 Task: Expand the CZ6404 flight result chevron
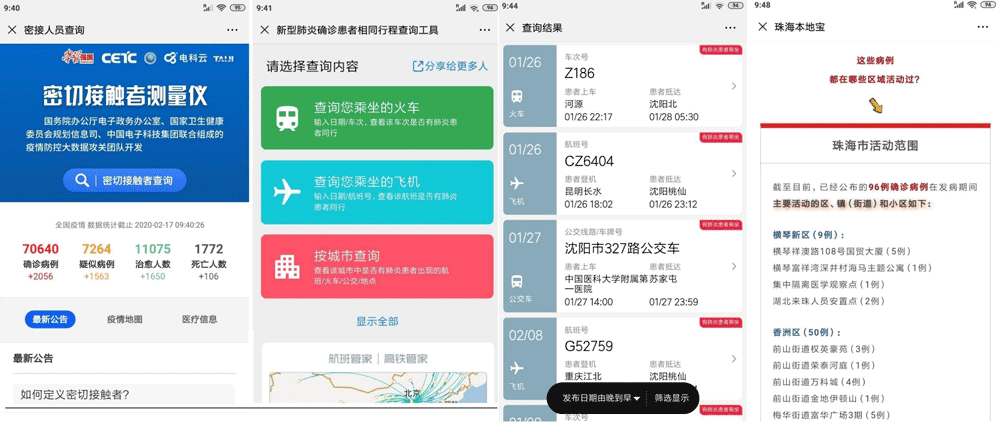click(x=733, y=173)
